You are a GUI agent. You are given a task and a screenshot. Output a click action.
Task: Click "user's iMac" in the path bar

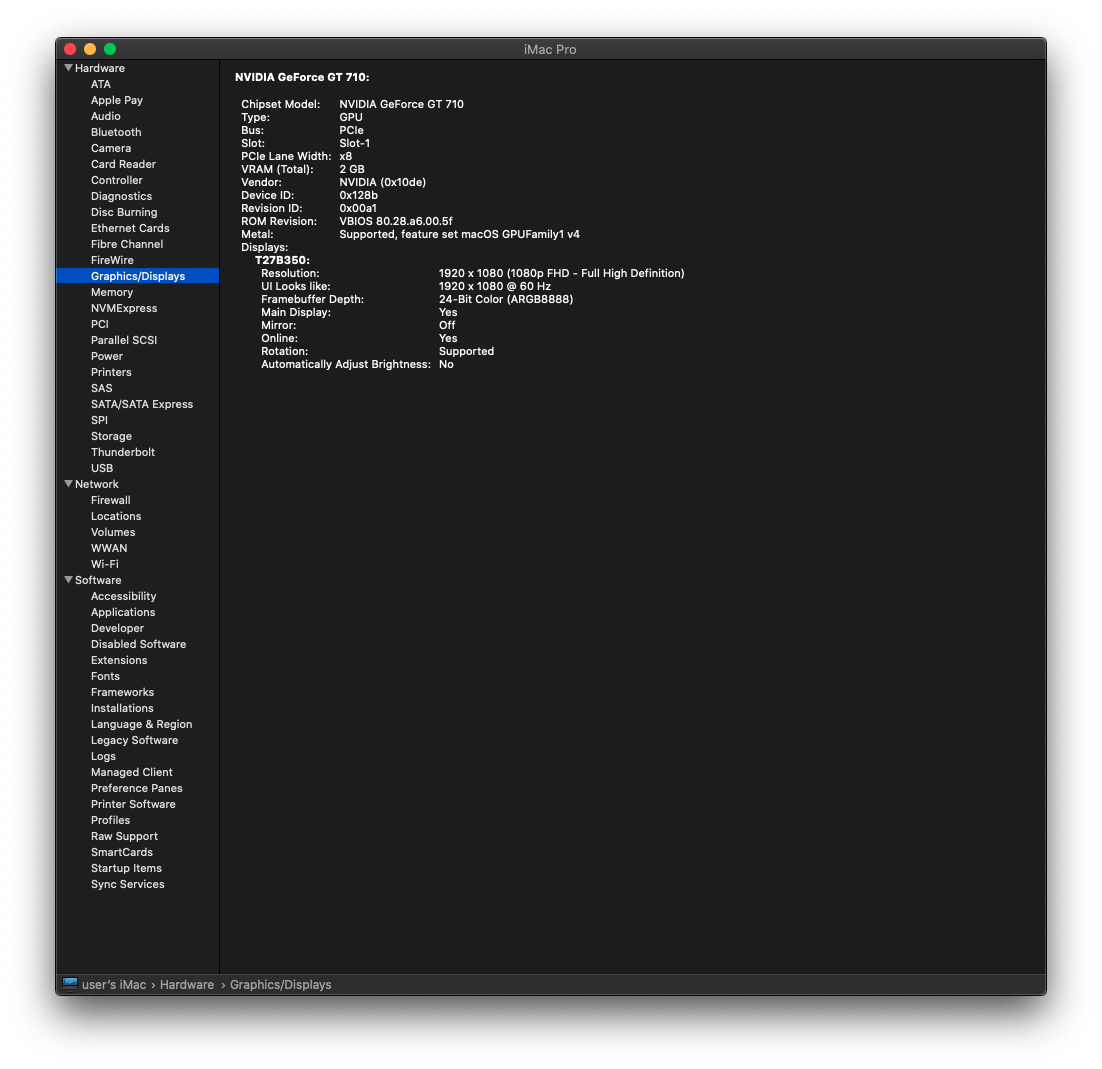click(114, 985)
